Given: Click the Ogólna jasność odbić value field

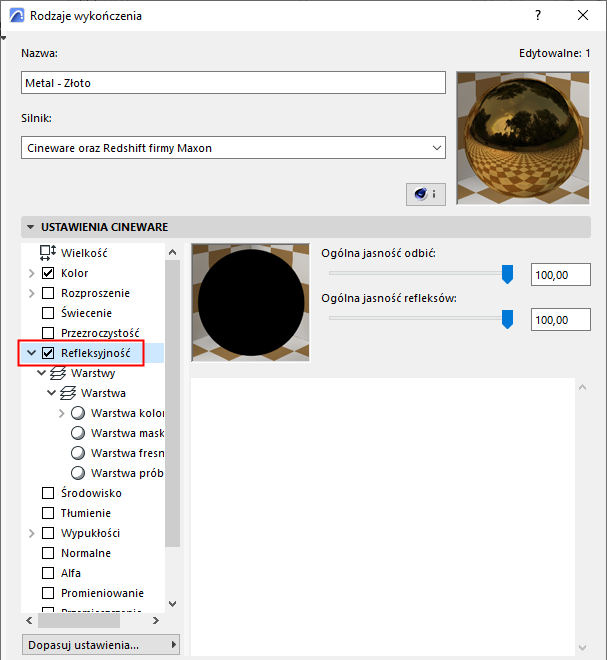Looking at the screenshot, I should click(x=561, y=275).
